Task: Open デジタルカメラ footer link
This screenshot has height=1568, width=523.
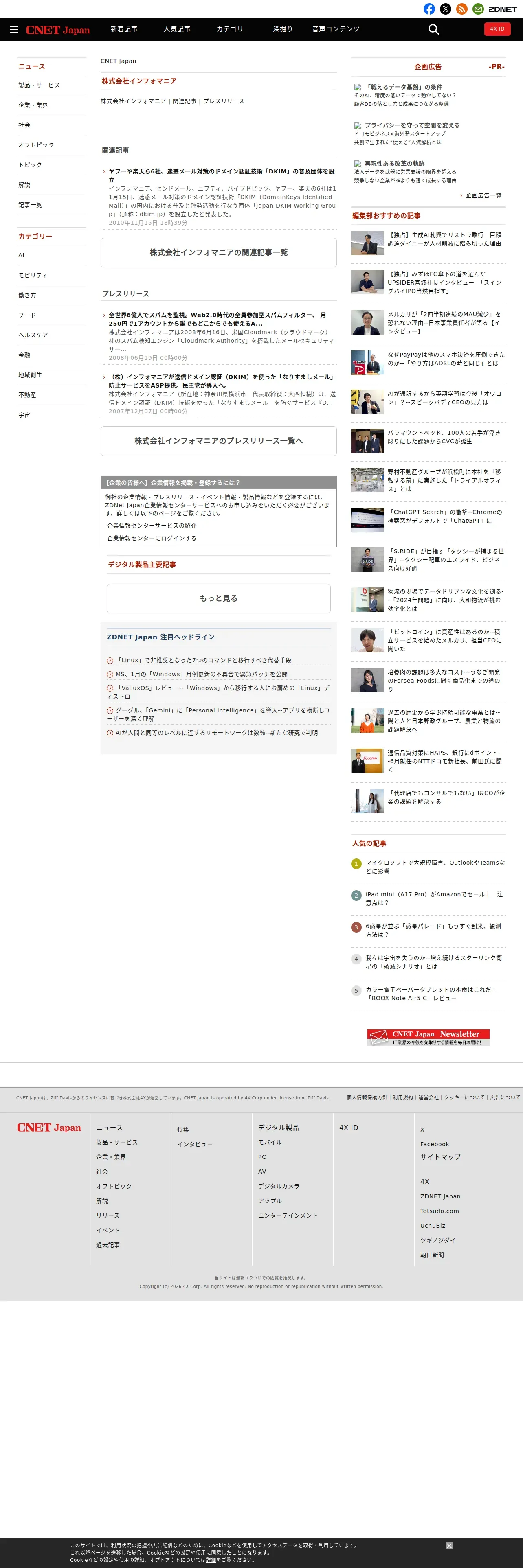Action: [x=279, y=1186]
